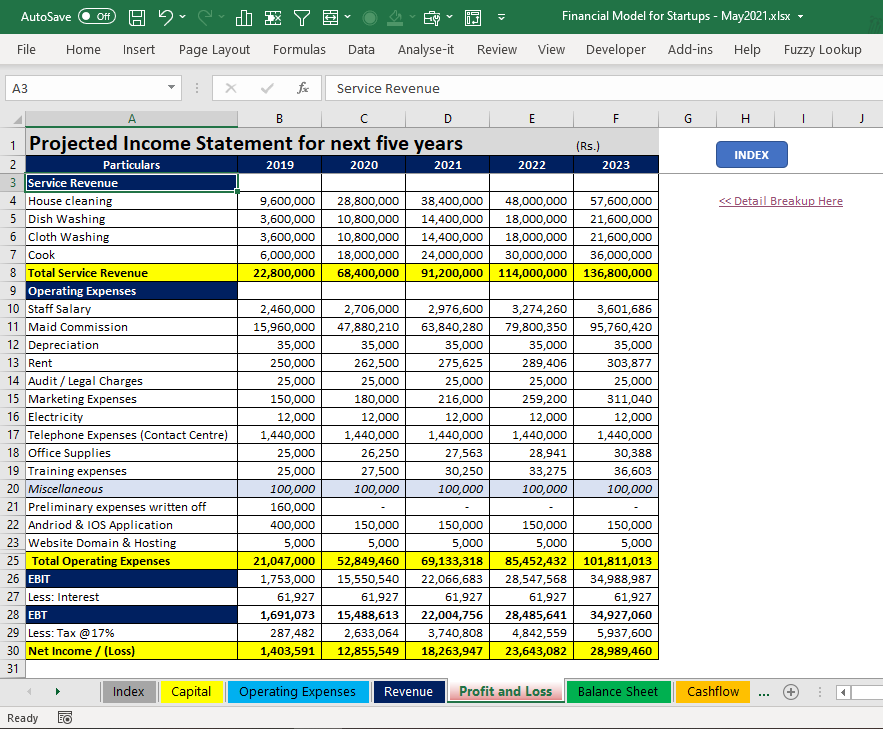This screenshot has height=729, width=883.
Task: Open the Balance Sheet tab
Action: [618, 692]
